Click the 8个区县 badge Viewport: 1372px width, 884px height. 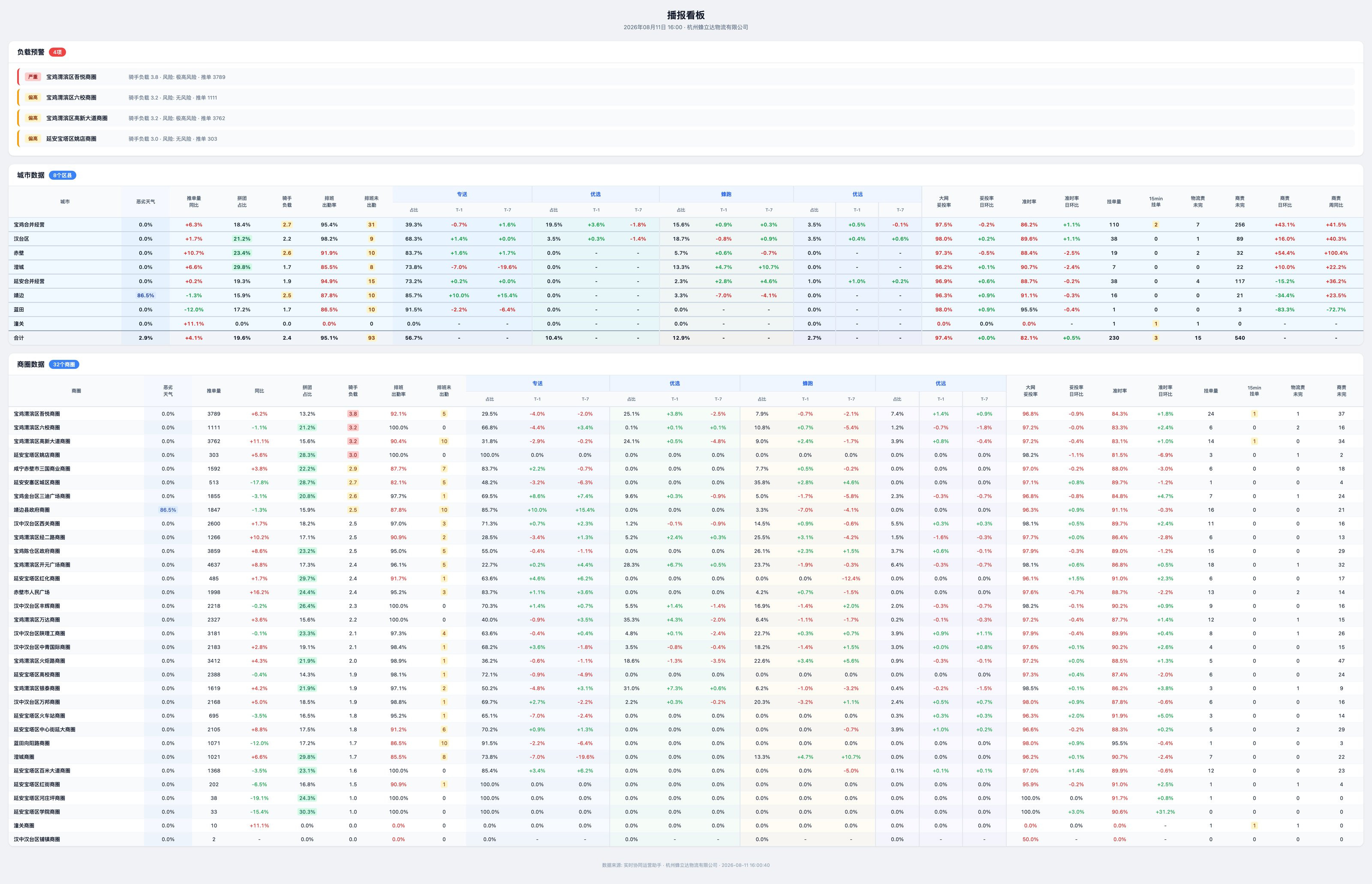coord(63,175)
